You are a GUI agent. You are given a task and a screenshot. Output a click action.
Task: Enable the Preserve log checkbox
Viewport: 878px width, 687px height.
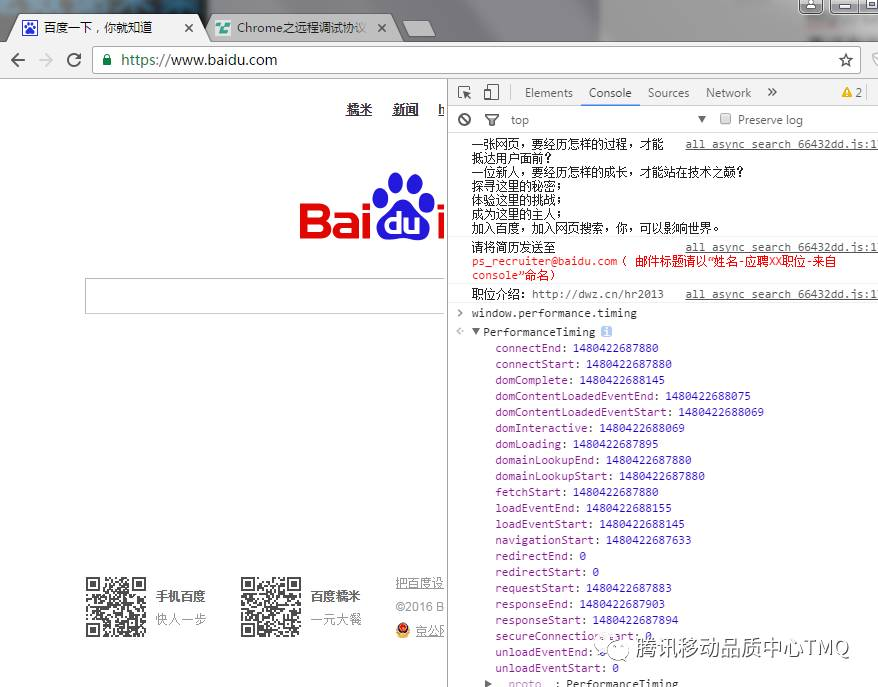point(725,119)
